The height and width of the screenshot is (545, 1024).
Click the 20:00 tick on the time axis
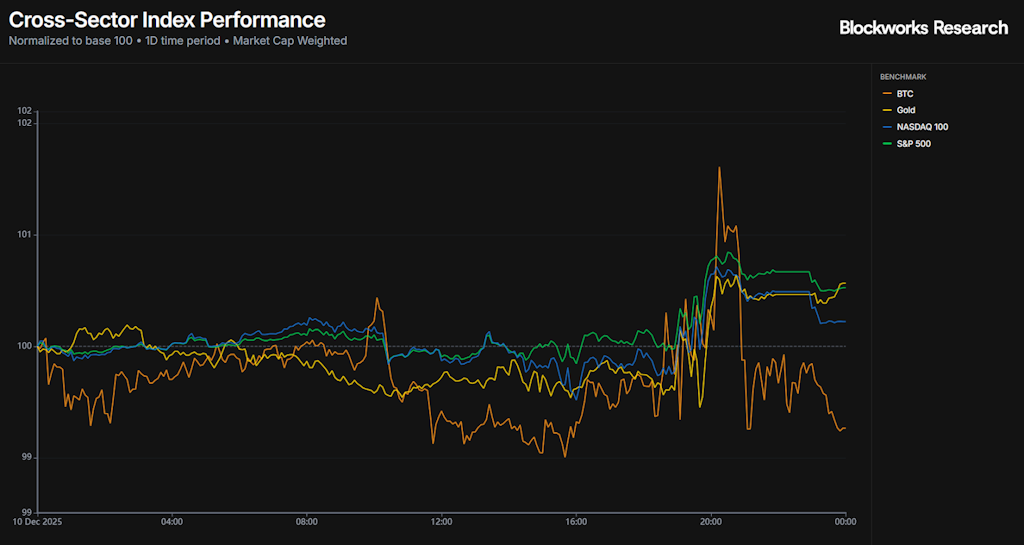tap(711, 521)
